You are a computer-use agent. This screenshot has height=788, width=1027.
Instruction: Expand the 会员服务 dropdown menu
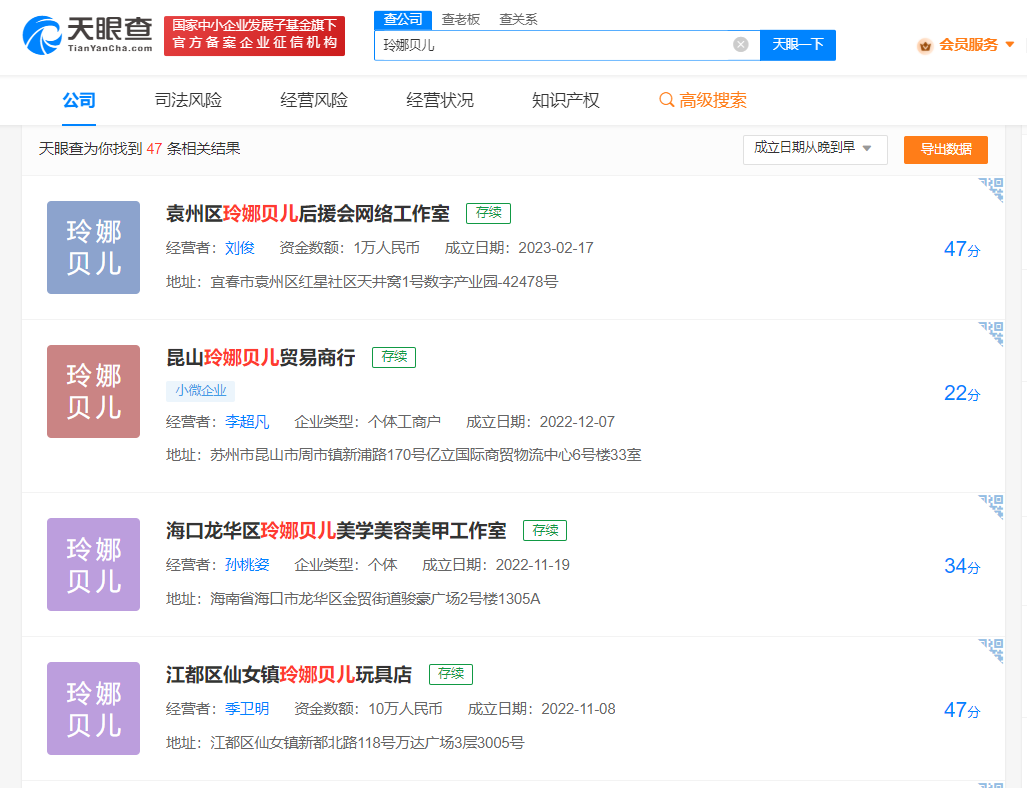1009,45
